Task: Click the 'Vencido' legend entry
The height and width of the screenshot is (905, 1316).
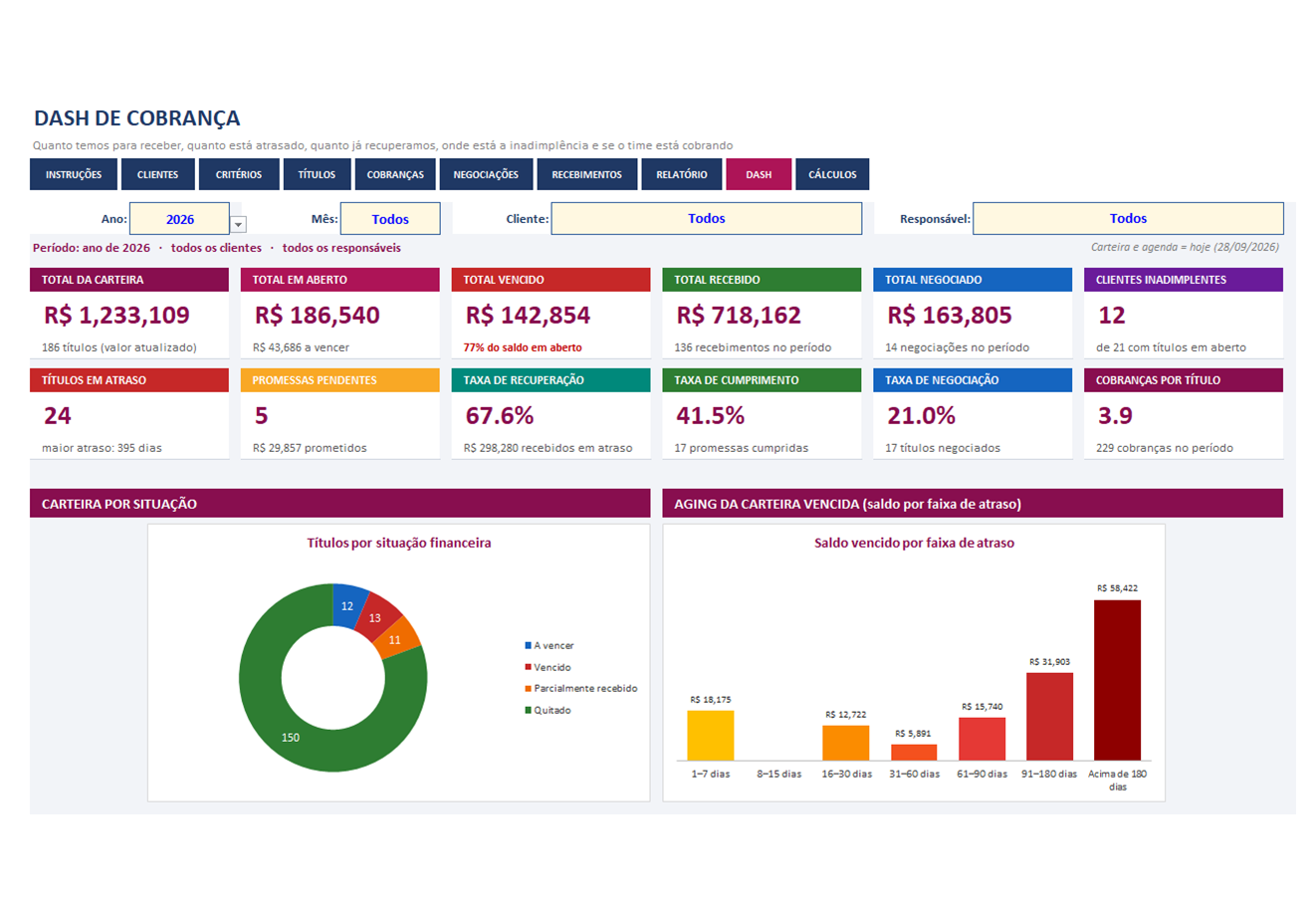Action: pos(548,667)
